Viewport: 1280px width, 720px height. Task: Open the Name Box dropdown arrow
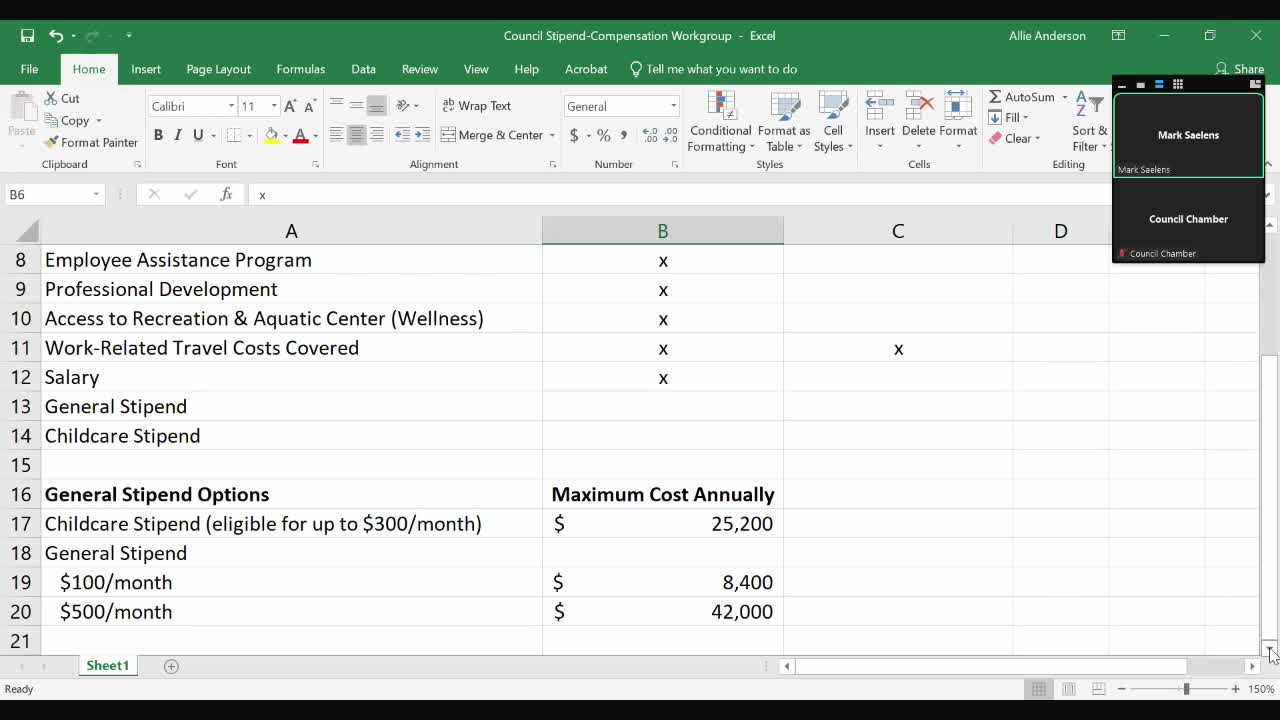point(96,194)
